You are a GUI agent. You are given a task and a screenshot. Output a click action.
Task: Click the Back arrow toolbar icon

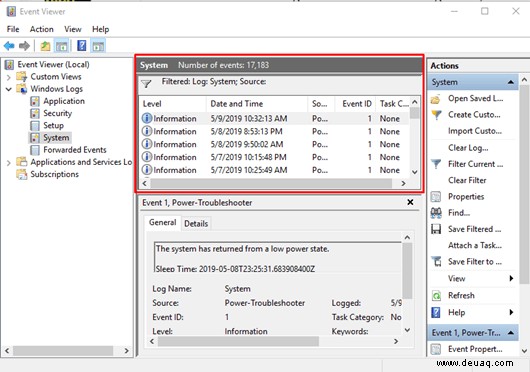[9, 46]
